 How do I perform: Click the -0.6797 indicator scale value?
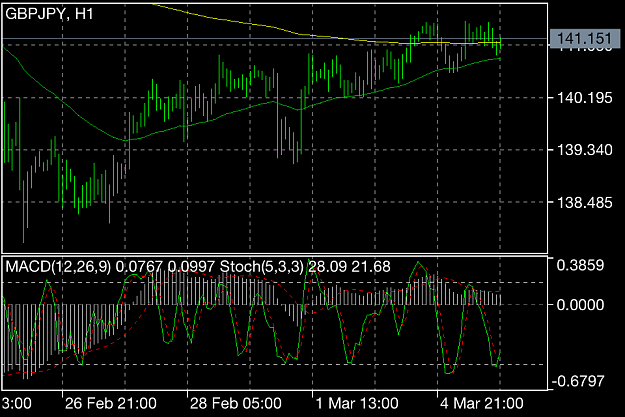point(578,381)
